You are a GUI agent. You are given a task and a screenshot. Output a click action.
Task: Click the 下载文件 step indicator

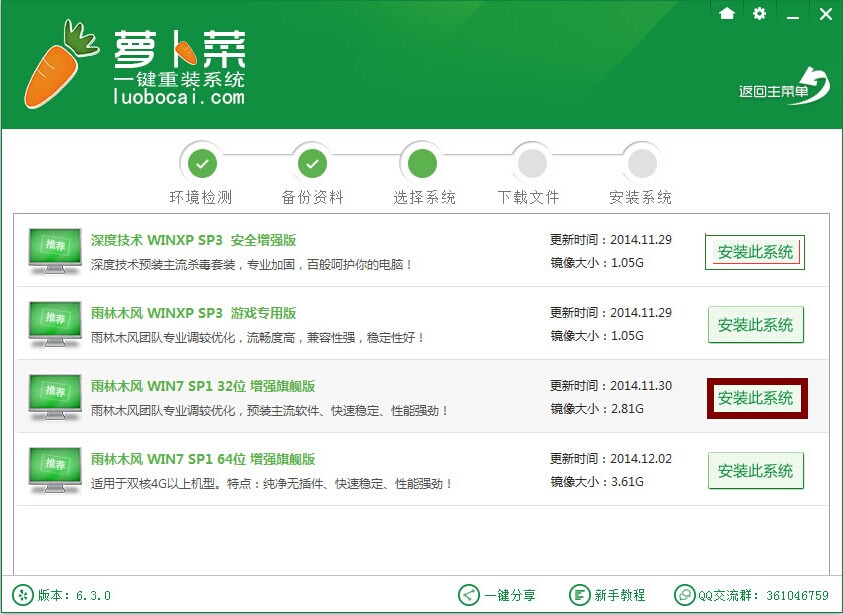[x=531, y=162]
